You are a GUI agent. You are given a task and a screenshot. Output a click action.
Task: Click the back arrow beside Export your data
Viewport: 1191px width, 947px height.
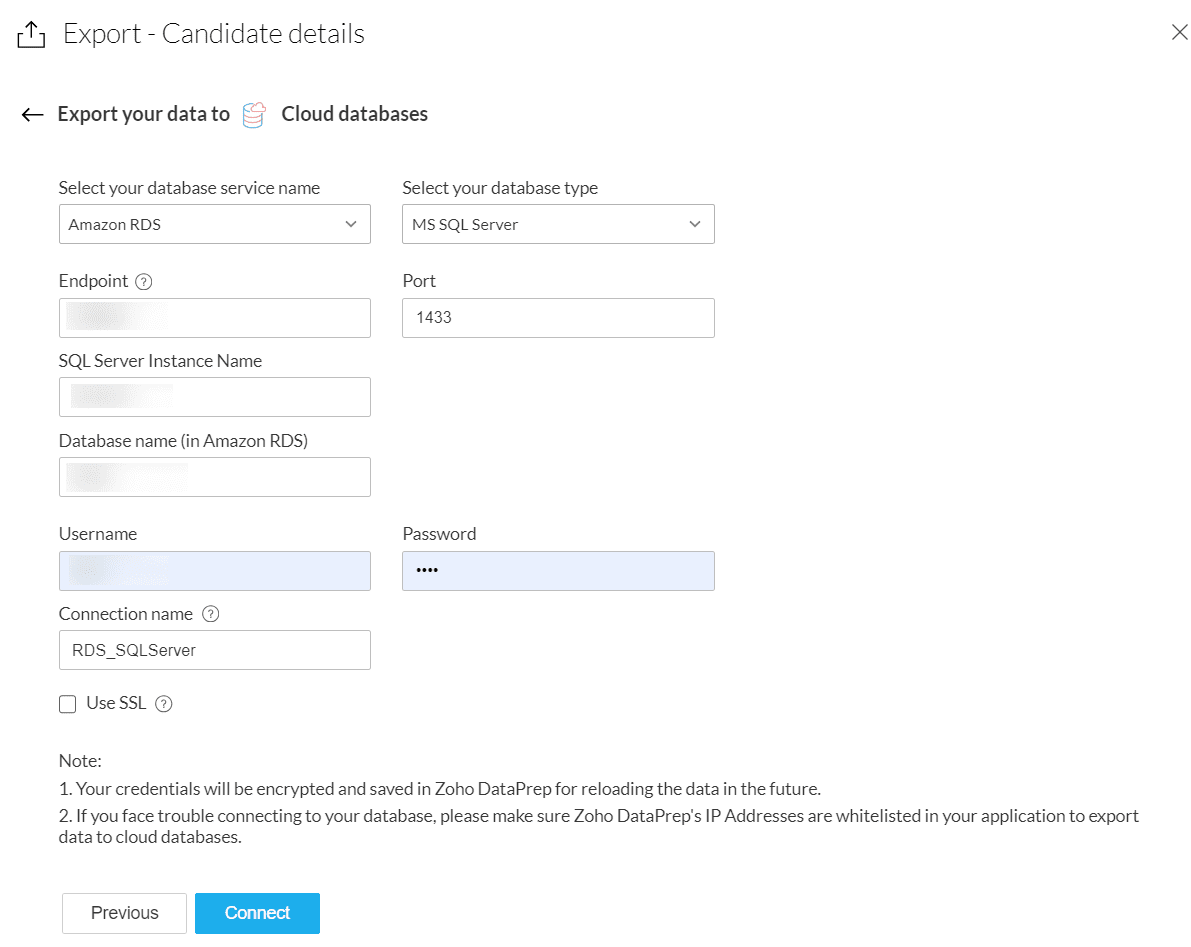[32, 115]
